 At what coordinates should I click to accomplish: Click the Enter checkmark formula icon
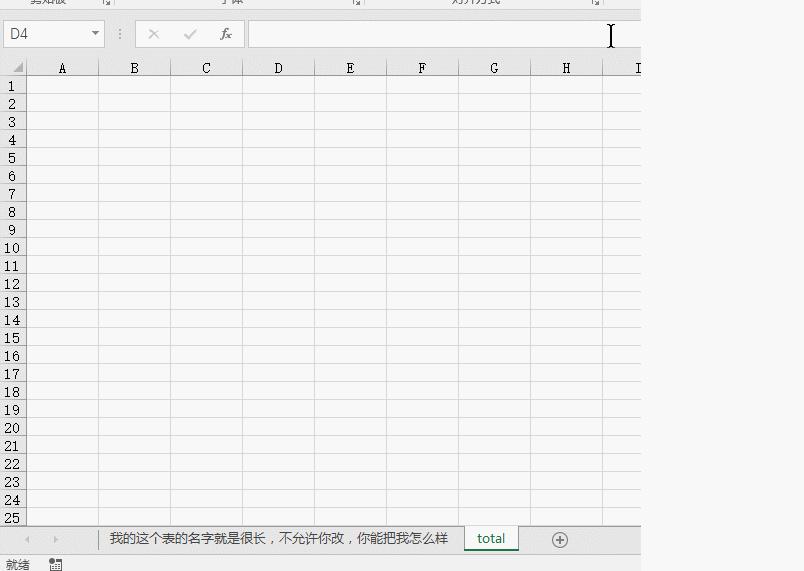(x=190, y=34)
